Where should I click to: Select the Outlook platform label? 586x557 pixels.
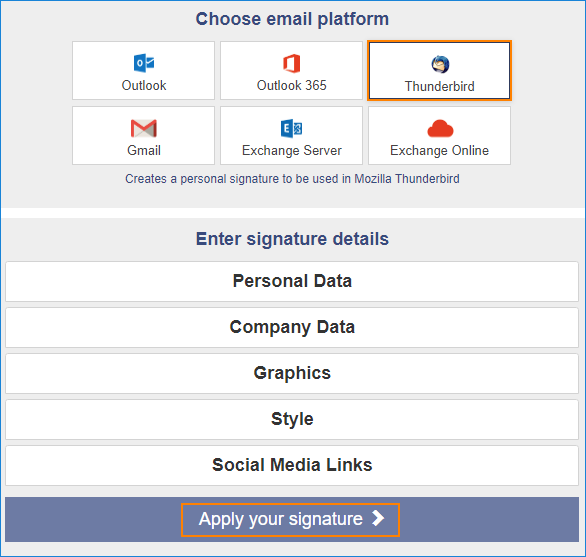[x=144, y=86]
